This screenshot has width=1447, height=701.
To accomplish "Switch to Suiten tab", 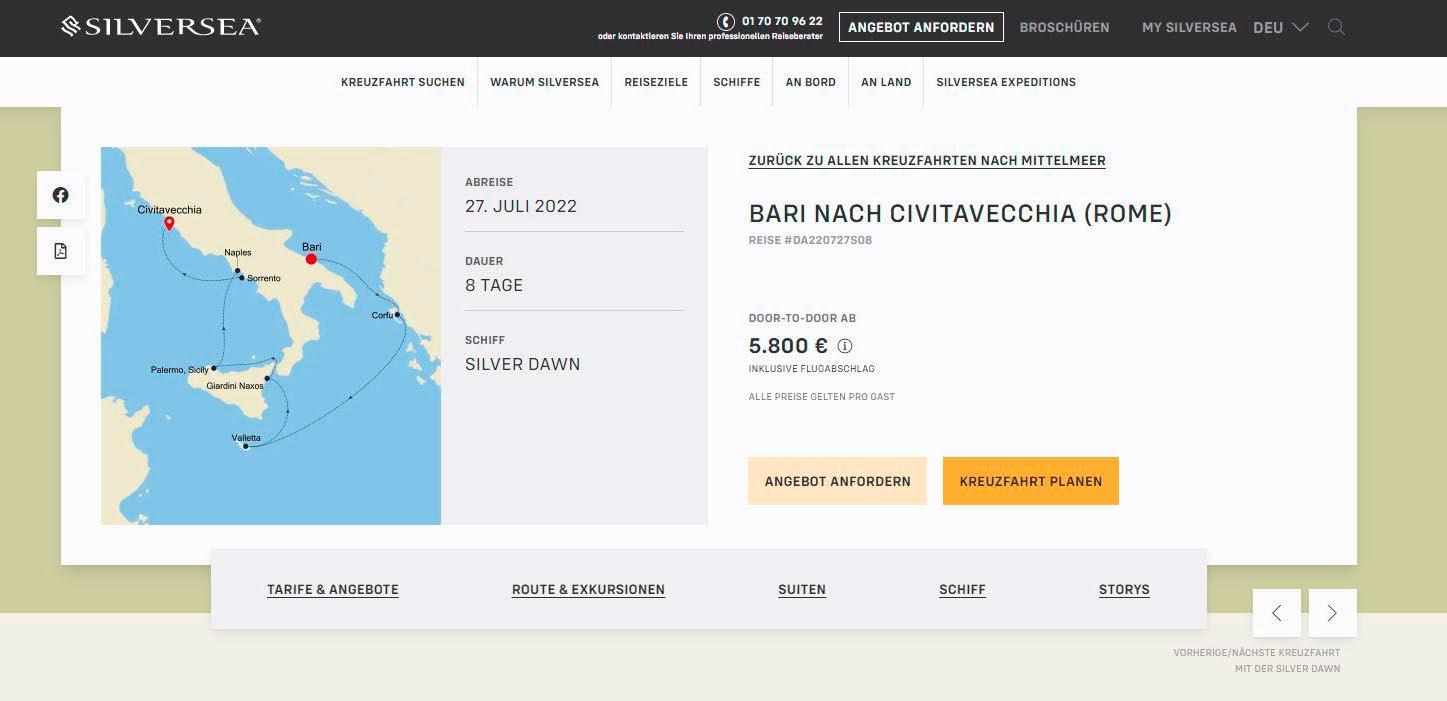I will point(802,590).
